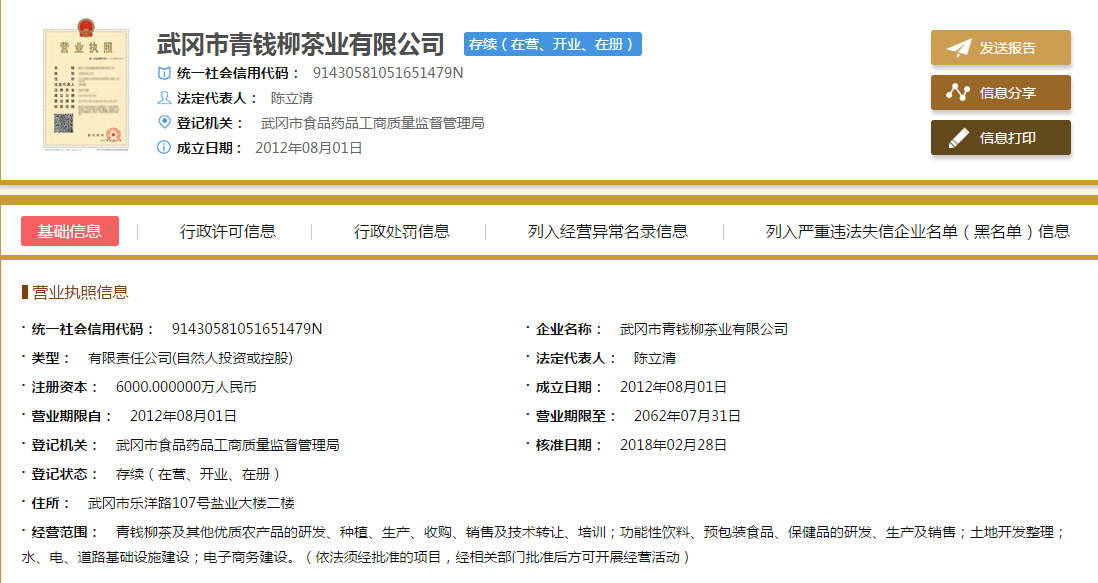Click the credit code icon beside 统一社会信用代码
The height and width of the screenshot is (583, 1098).
(x=165, y=73)
